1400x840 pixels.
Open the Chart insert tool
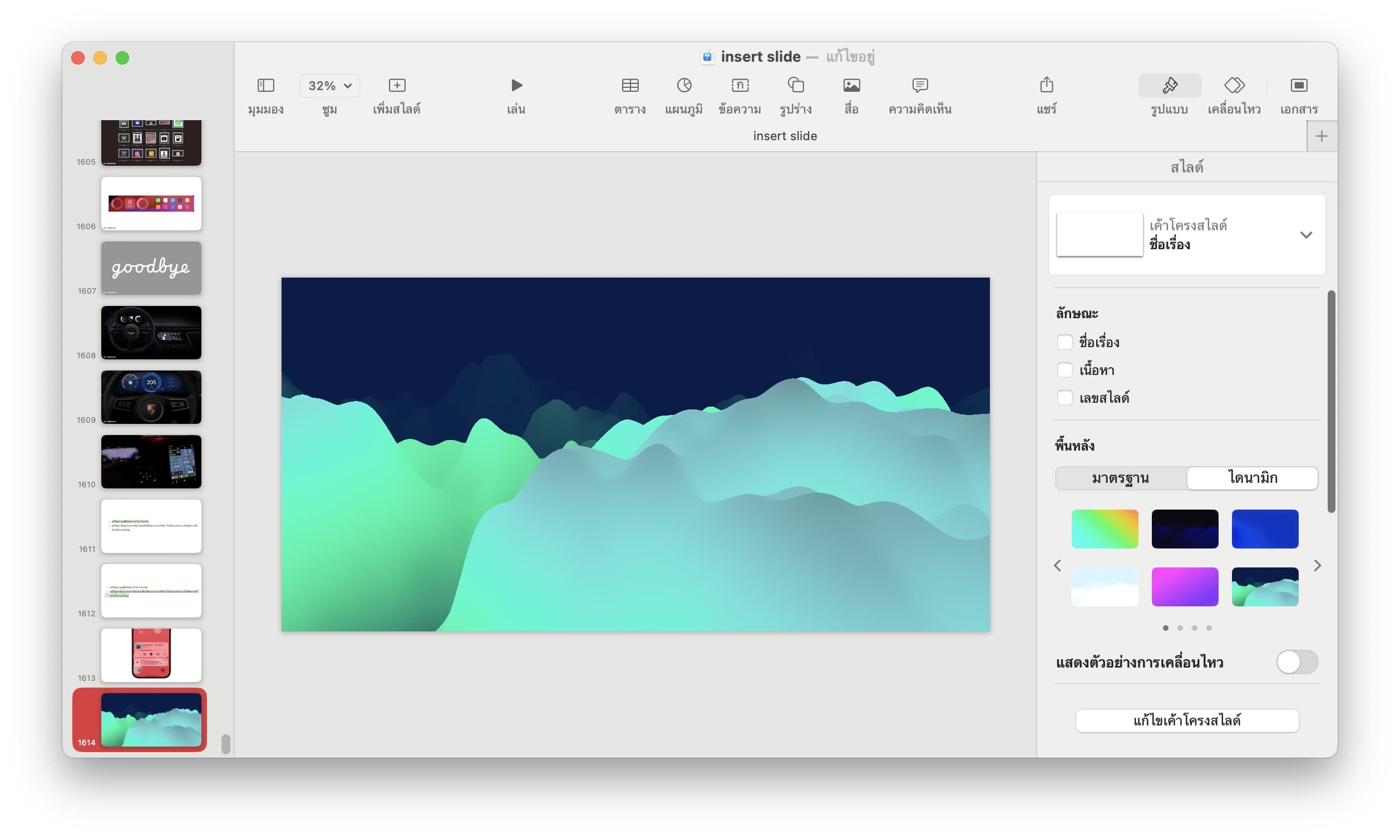click(683, 86)
